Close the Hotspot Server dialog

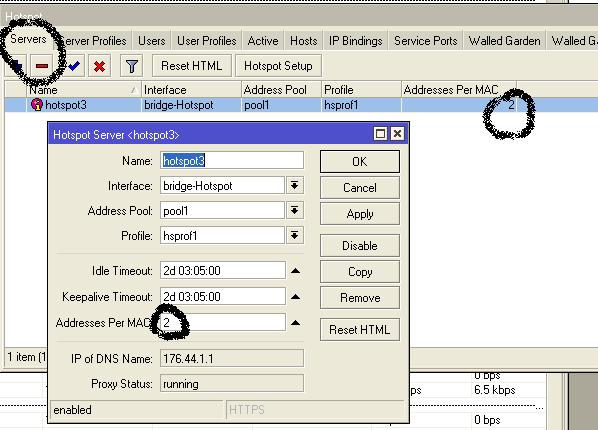click(397, 134)
